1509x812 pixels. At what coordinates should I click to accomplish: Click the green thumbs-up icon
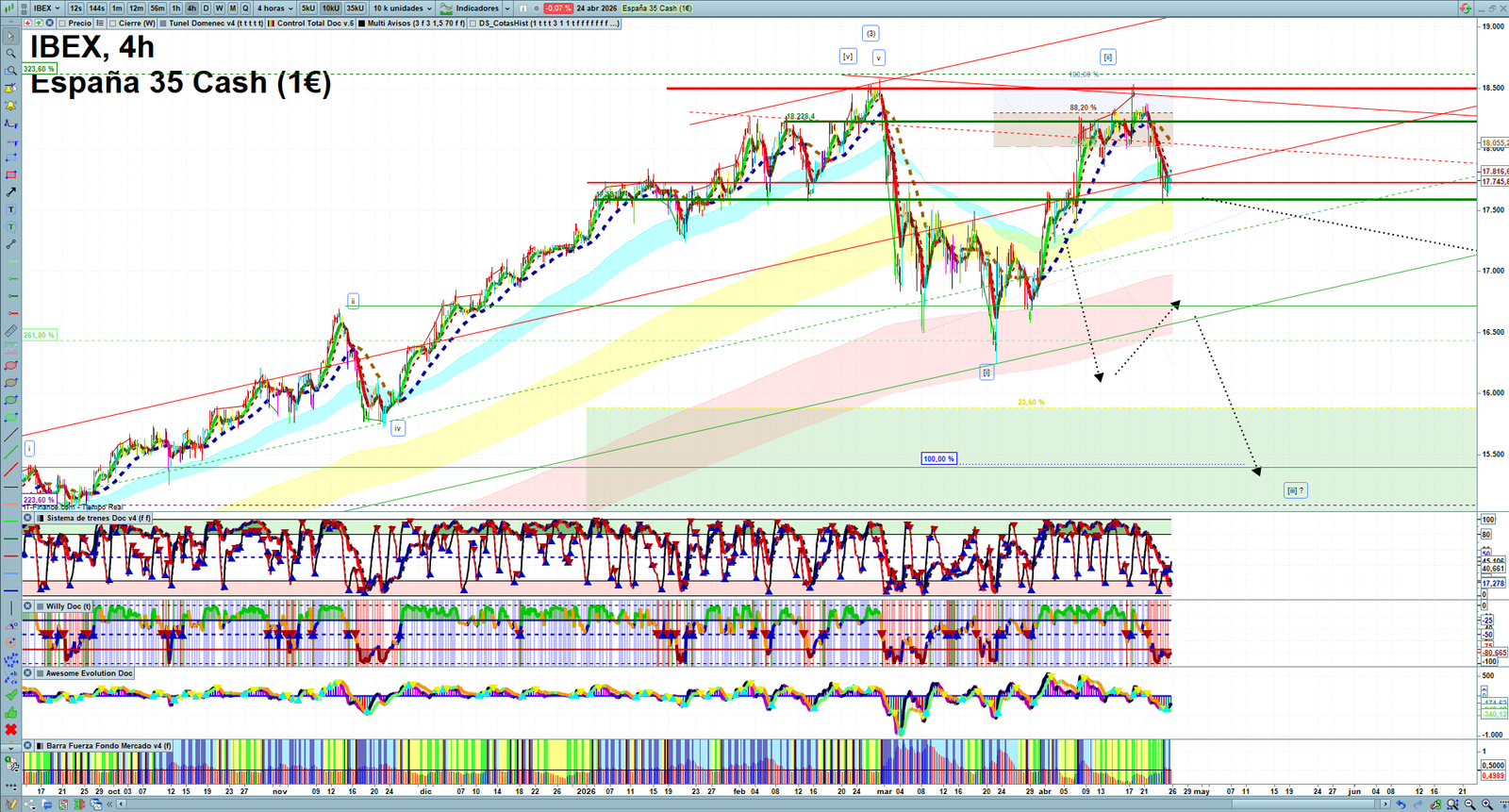click(10, 712)
